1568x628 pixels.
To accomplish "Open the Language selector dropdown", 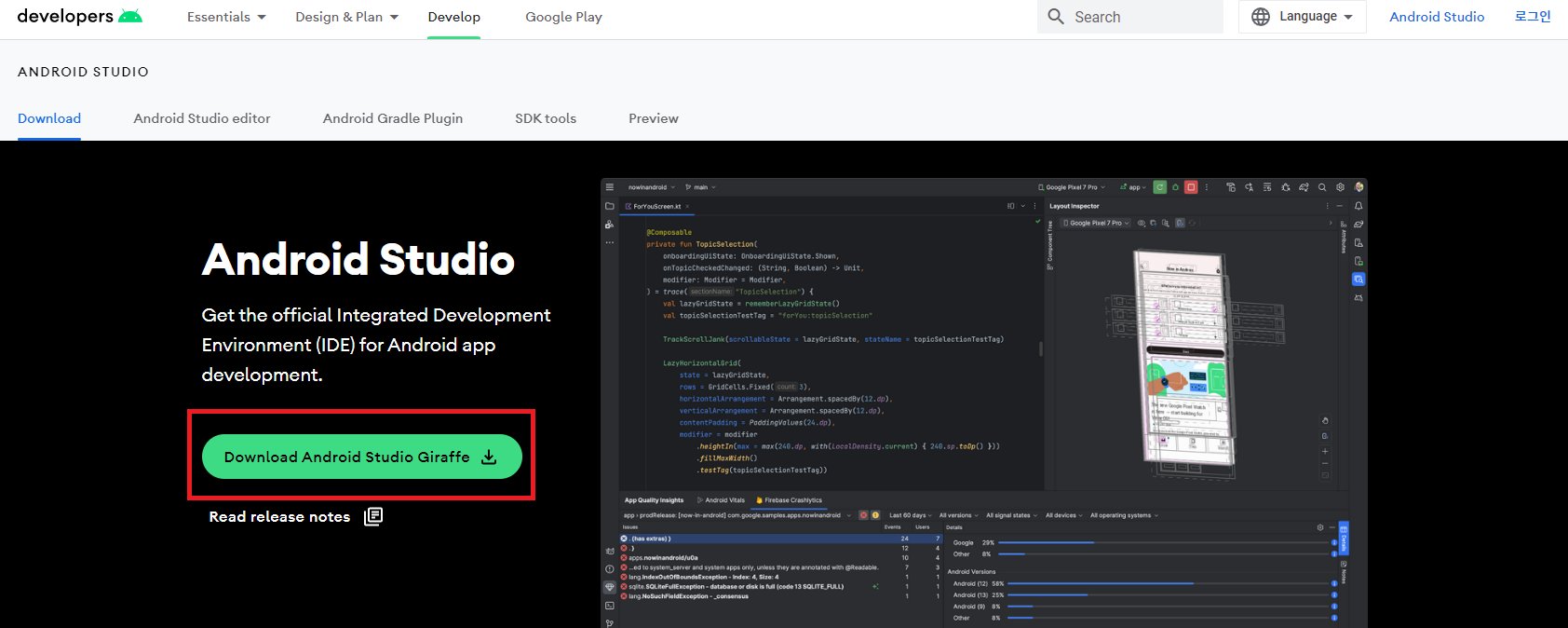I will pyautogui.click(x=1302, y=17).
